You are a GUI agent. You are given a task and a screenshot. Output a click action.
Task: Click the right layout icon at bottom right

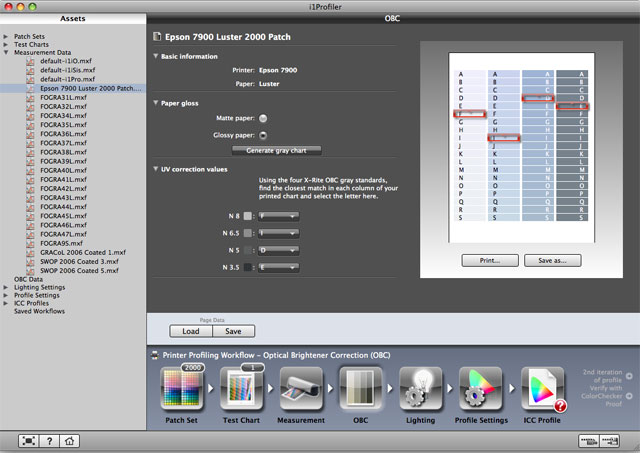click(610, 441)
